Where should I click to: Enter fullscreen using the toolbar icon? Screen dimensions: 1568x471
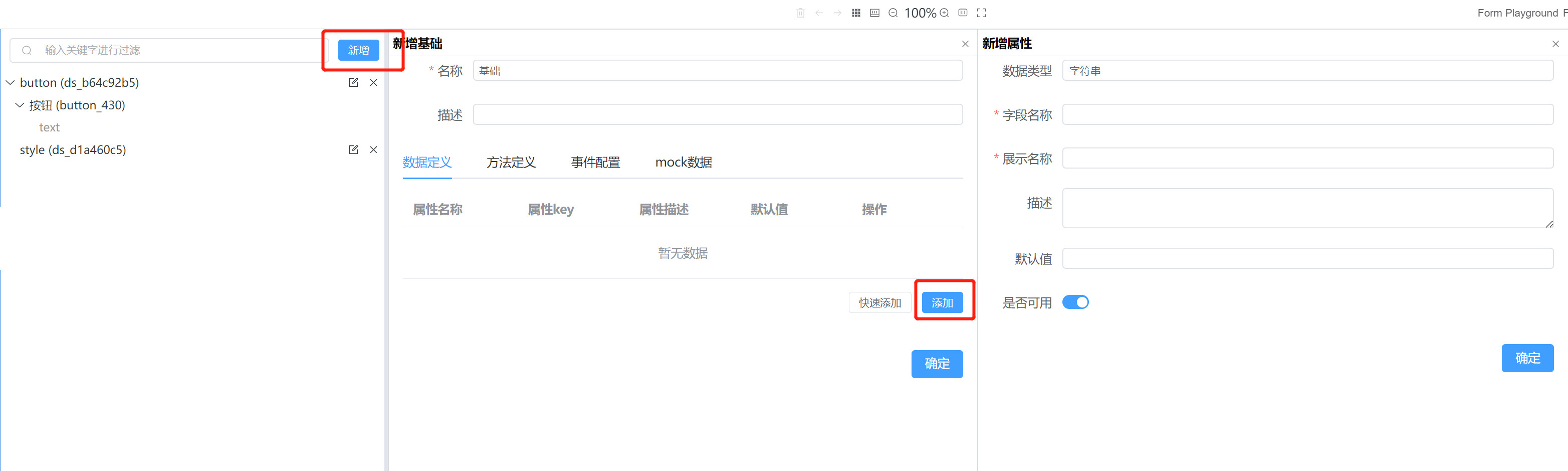[x=981, y=13]
